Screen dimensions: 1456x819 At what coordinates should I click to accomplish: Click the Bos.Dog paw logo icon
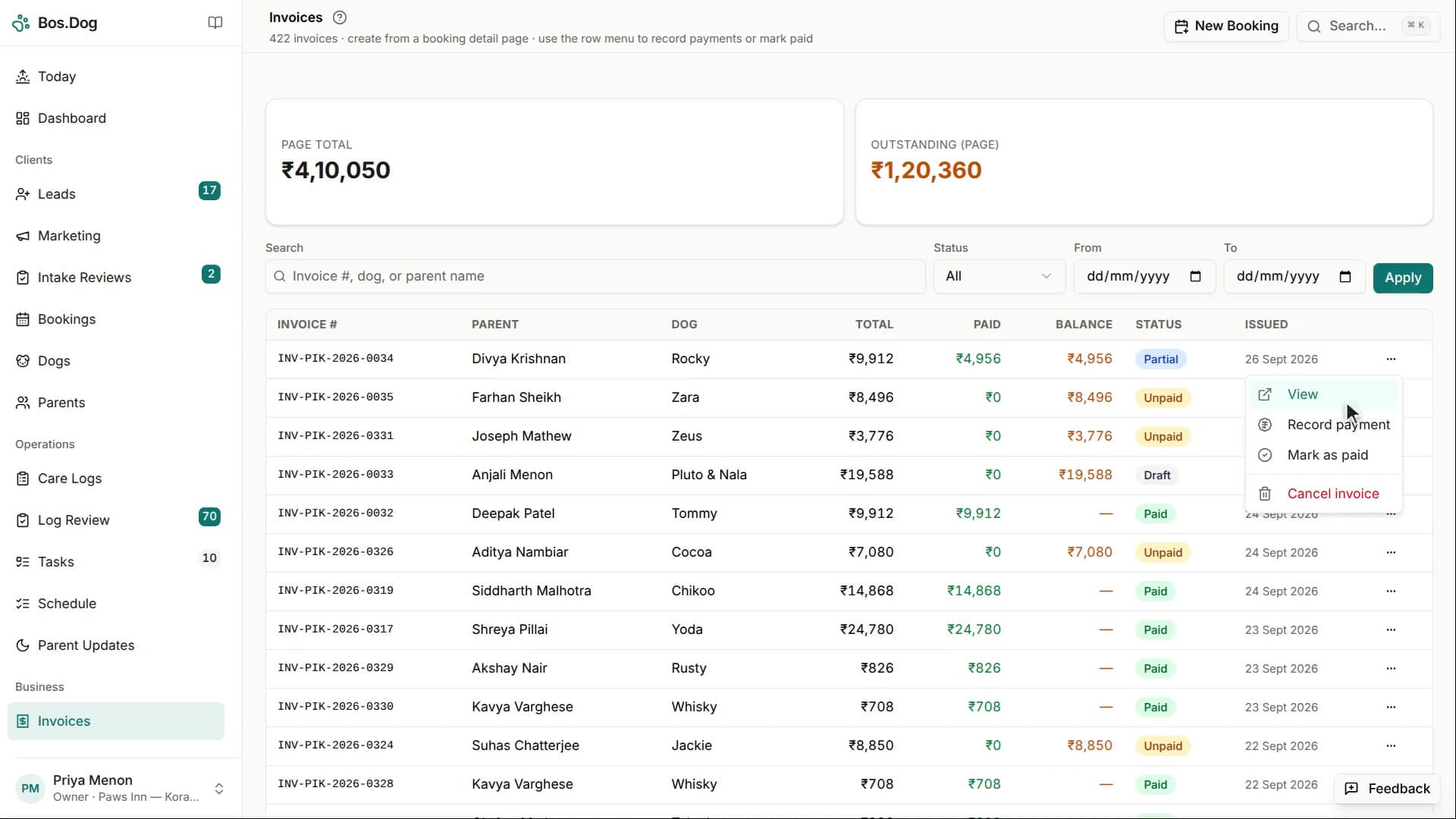21,23
